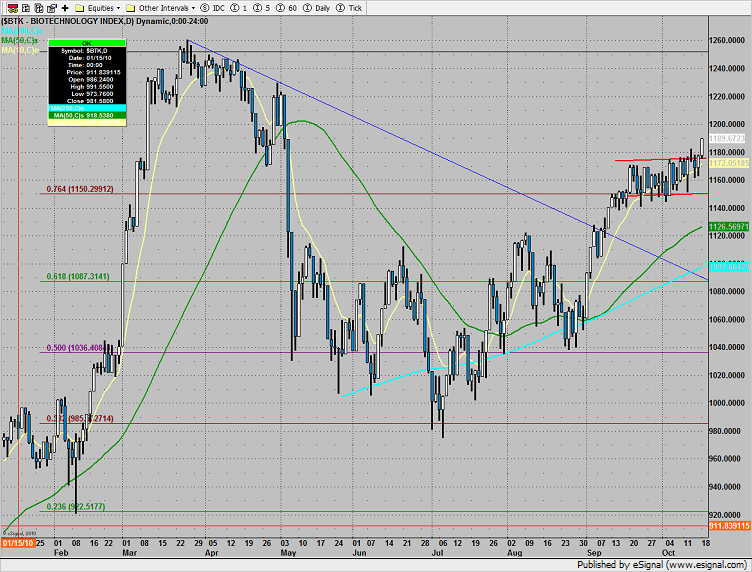Click the red 911.839115 price marker

729,526
